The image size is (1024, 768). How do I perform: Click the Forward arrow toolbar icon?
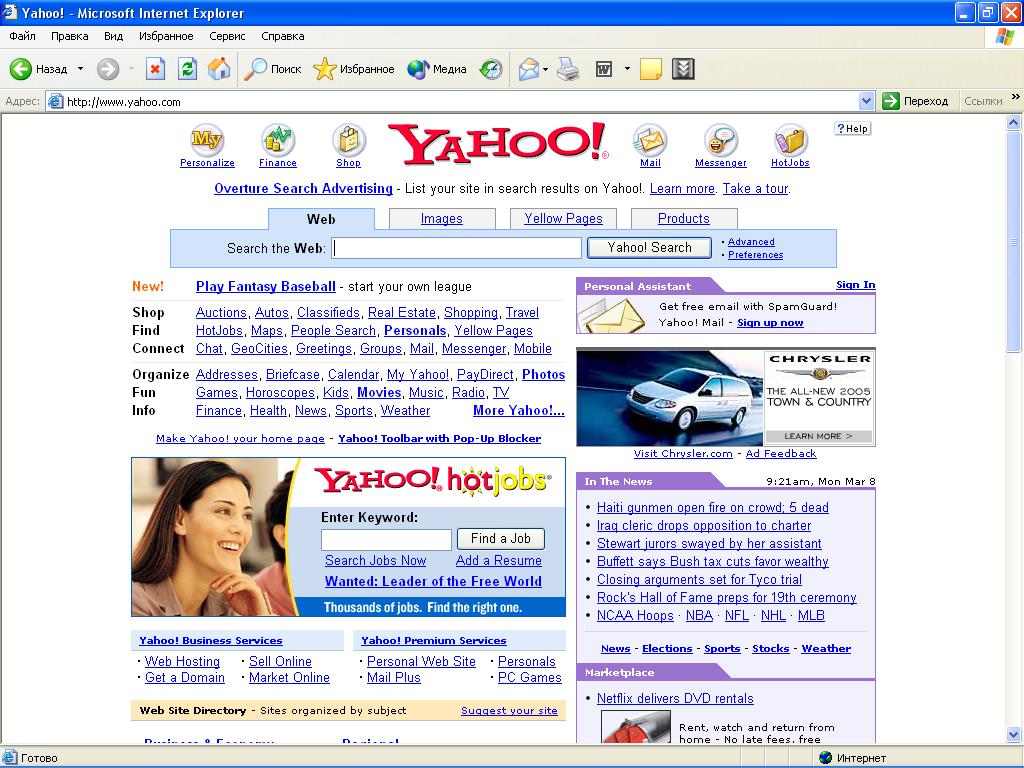click(x=108, y=69)
